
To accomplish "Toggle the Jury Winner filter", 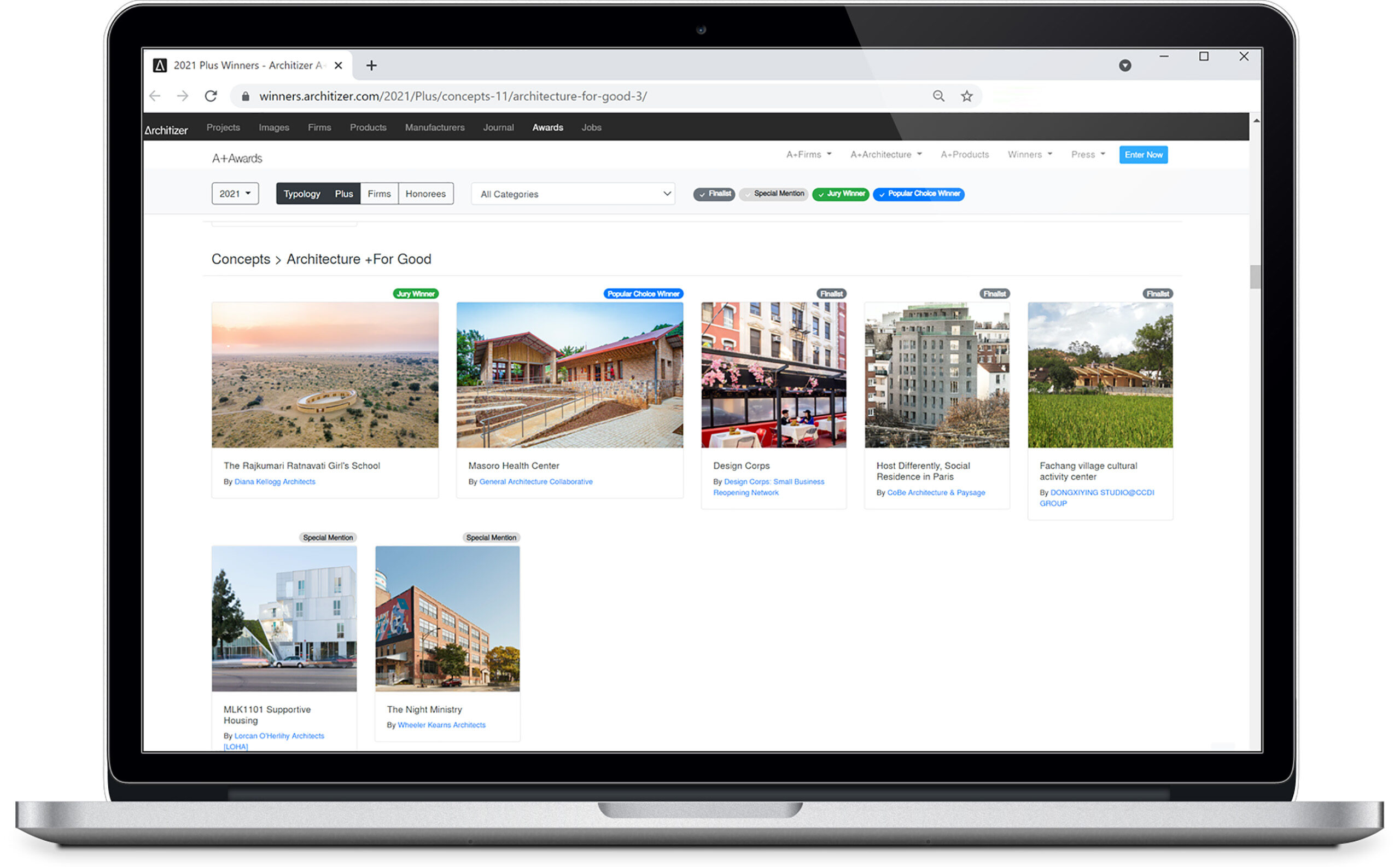I will tap(841, 194).
